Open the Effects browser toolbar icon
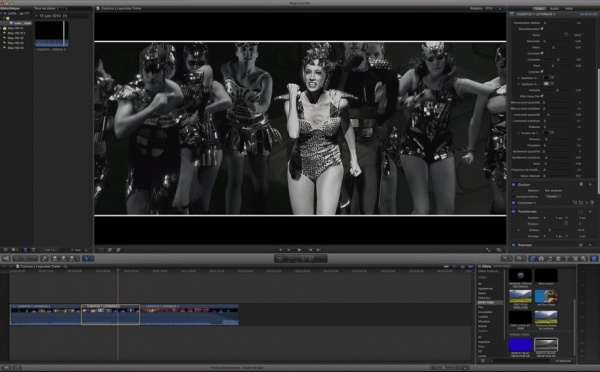Viewport: 600px width, 372px height. point(533,259)
